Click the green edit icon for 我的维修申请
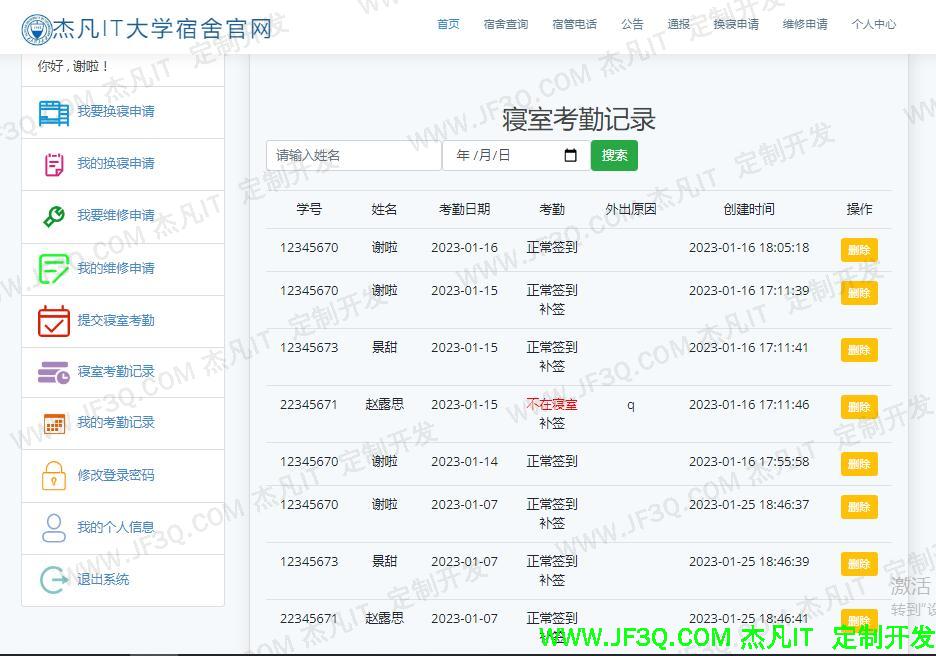The image size is (936, 656). pyautogui.click(x=54, y=268)
